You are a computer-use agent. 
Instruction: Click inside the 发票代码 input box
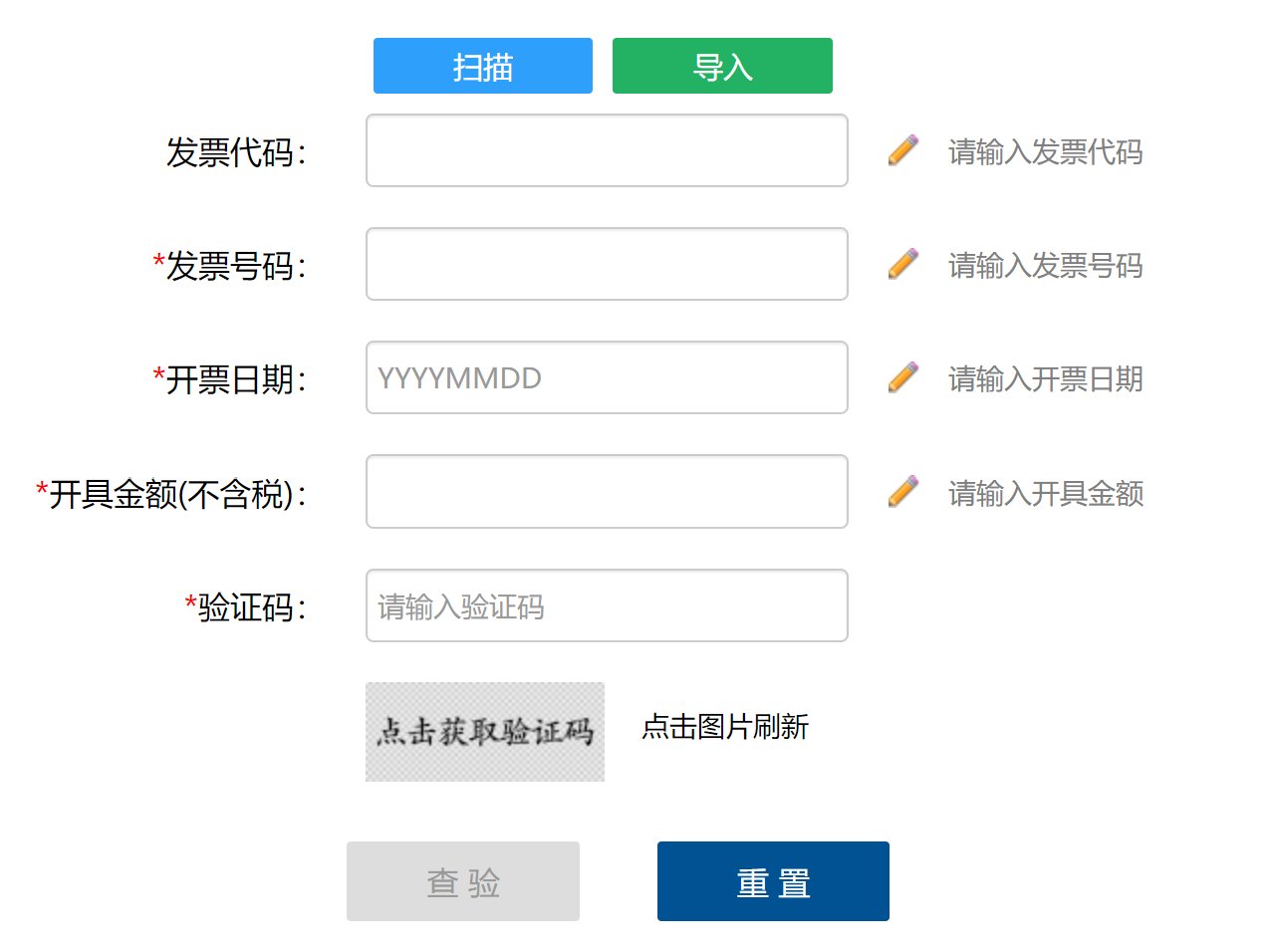tap(606, 151)
